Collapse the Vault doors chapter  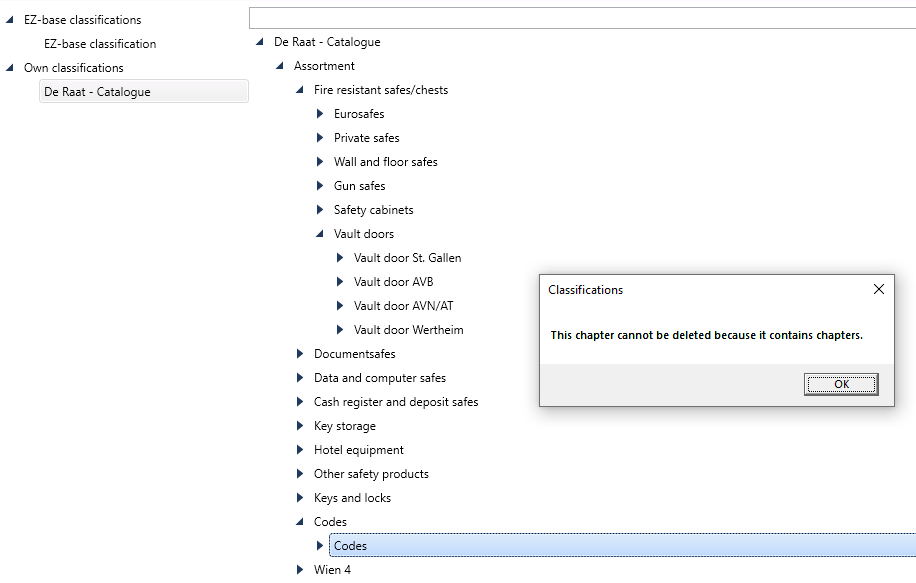tap(320, 234)
